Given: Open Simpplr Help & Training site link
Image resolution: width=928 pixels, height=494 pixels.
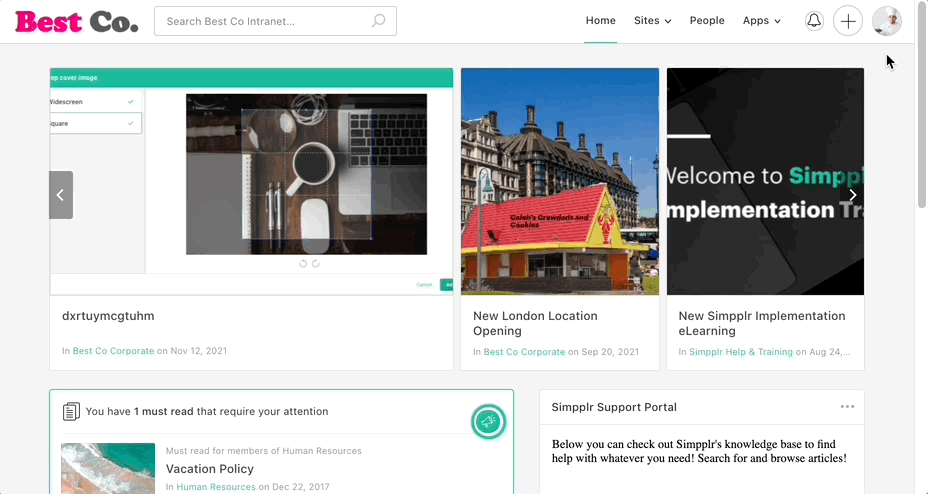Looking at the screenshot, I should tap(740, 351).
